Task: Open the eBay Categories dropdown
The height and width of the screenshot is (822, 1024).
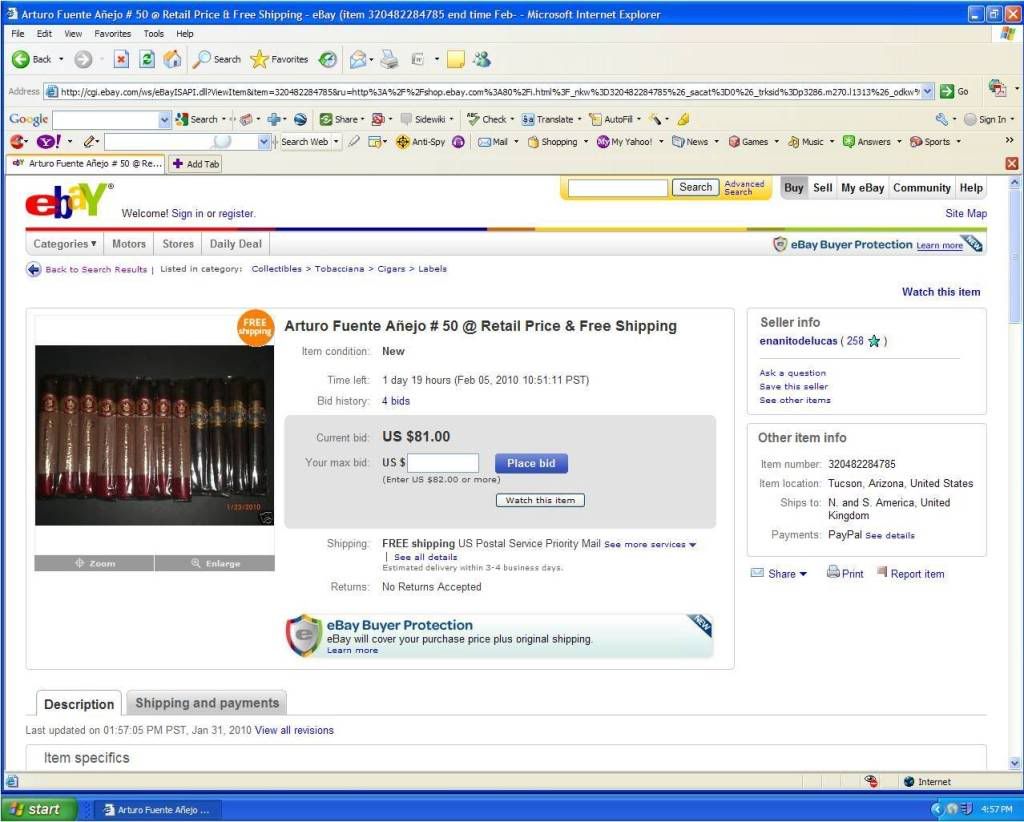Action: tap(65, 244)
